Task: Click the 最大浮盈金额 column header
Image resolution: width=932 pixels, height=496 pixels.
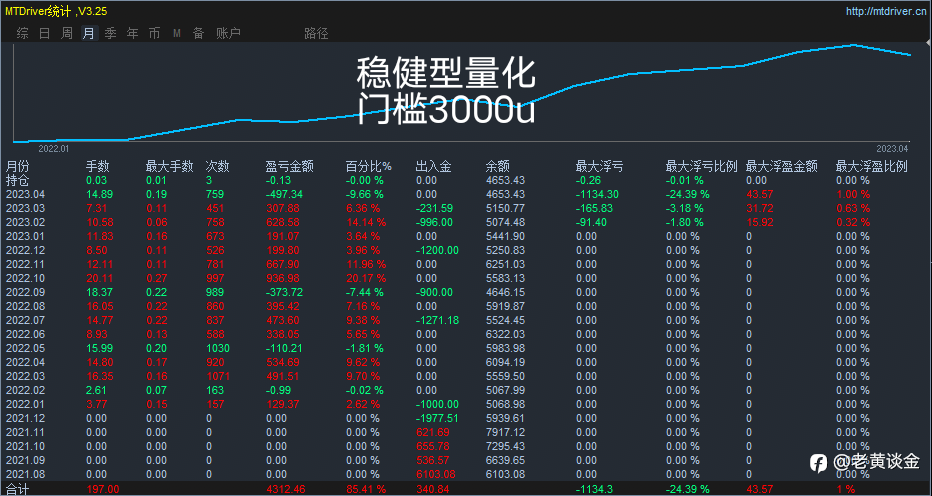Action: click(782, 167)
